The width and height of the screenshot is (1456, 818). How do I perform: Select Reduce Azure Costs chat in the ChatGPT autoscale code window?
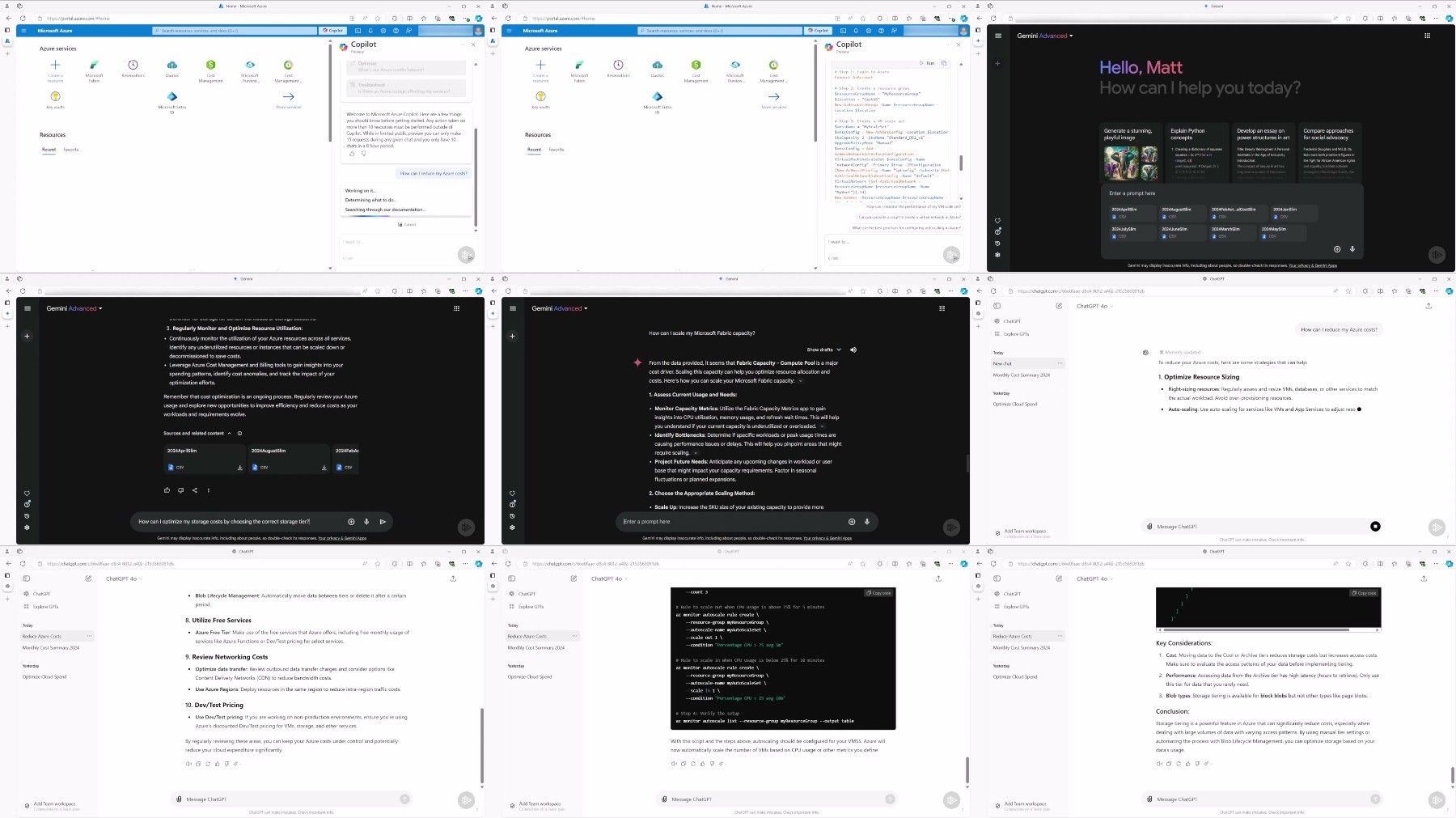[x=543, y=637]
